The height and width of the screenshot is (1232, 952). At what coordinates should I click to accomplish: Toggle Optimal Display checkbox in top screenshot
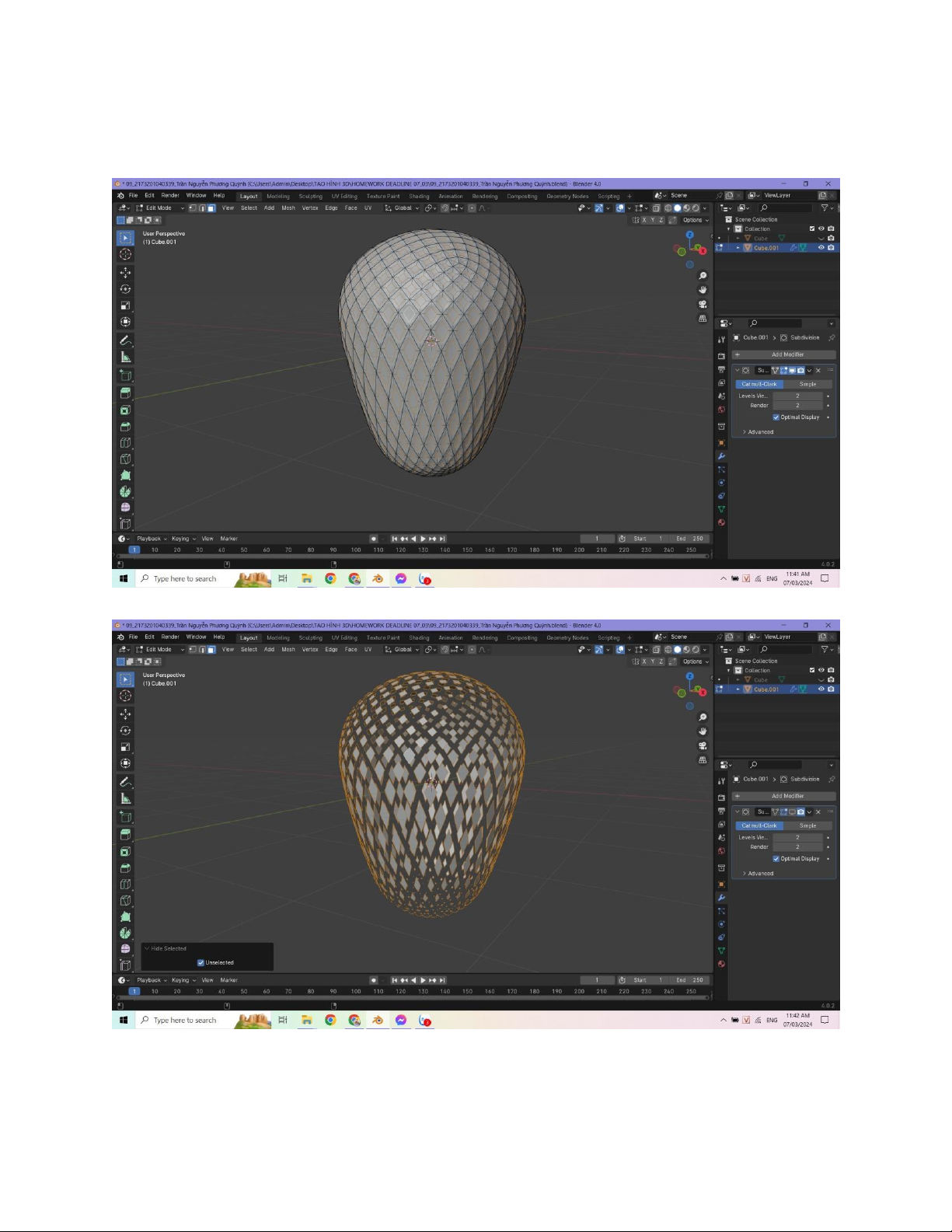(776, 417)
